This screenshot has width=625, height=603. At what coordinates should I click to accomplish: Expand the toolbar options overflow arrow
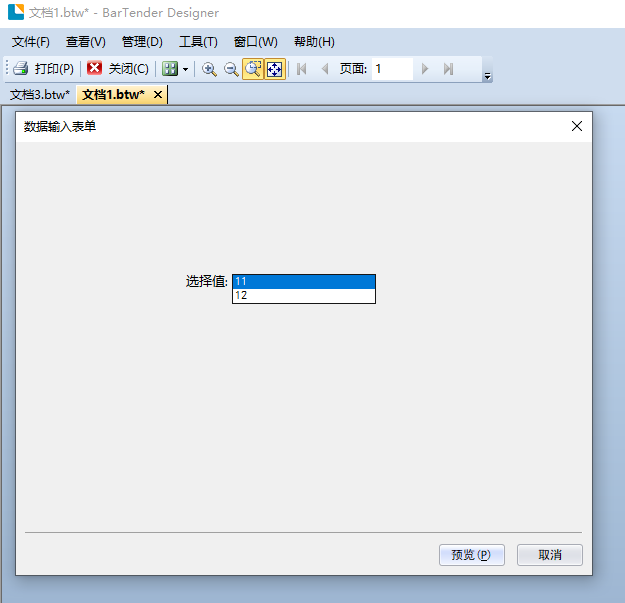click(x=487, y=76)
